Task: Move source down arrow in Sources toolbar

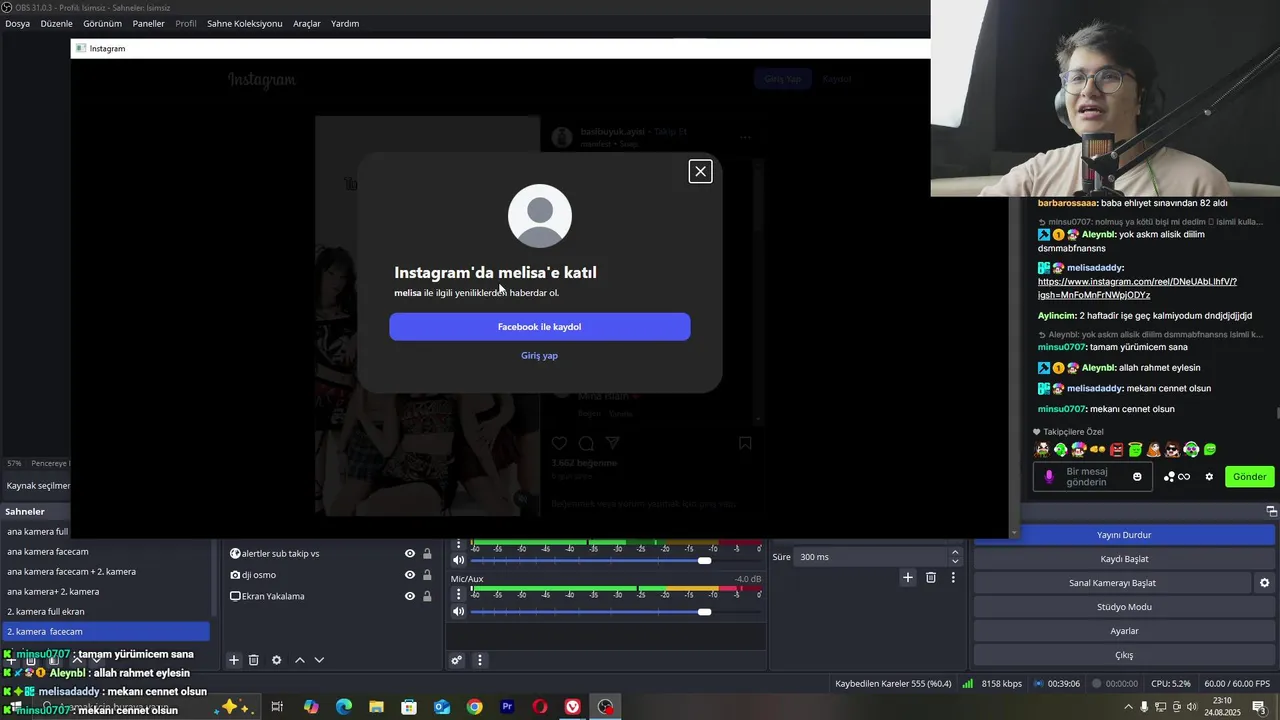Action: [x=319, y=660]
